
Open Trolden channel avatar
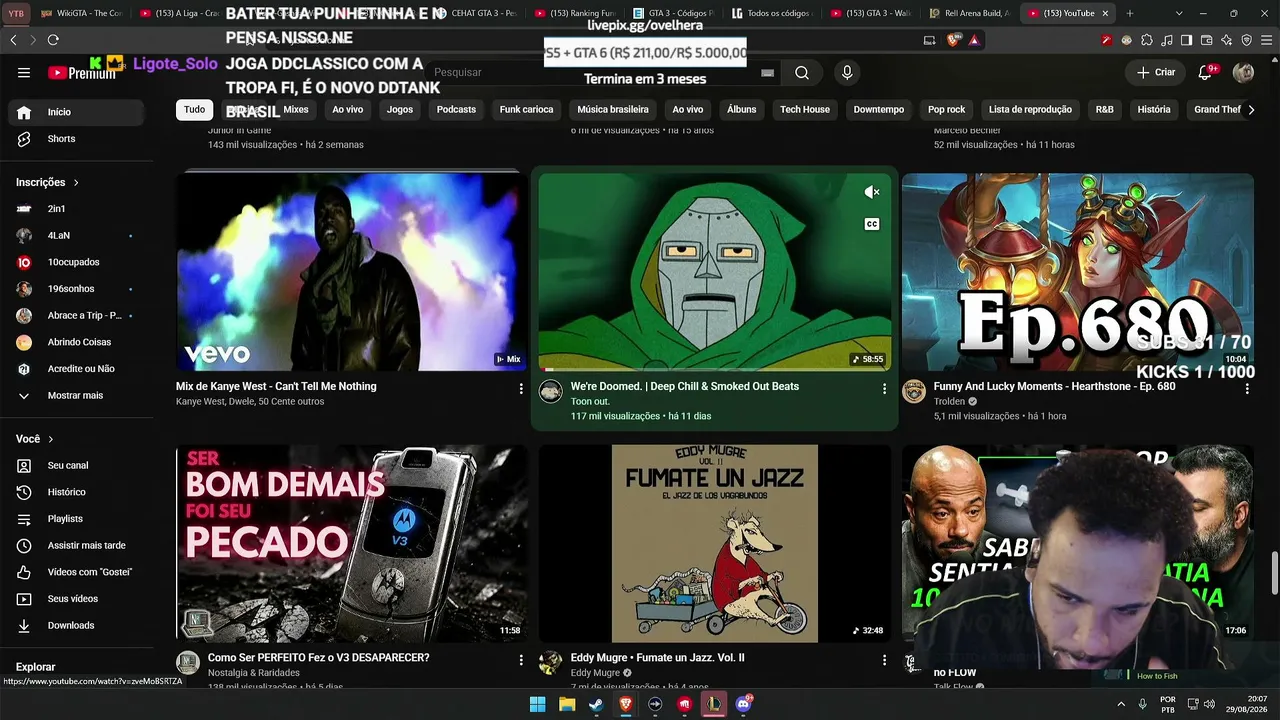pyautogui.click(x=914, y=391)
